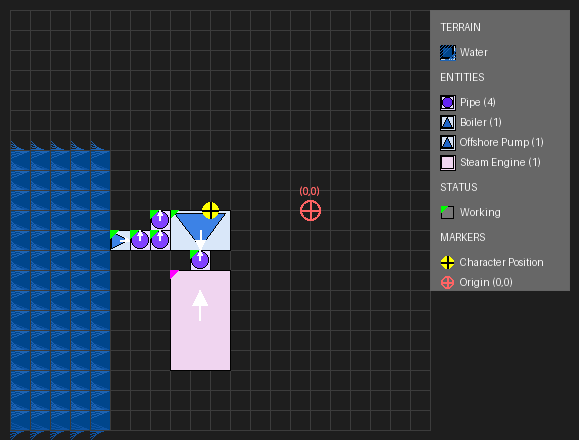Click the Water terrain legend icon
This screenshot has width=579, height=440.
coord(448,52)
